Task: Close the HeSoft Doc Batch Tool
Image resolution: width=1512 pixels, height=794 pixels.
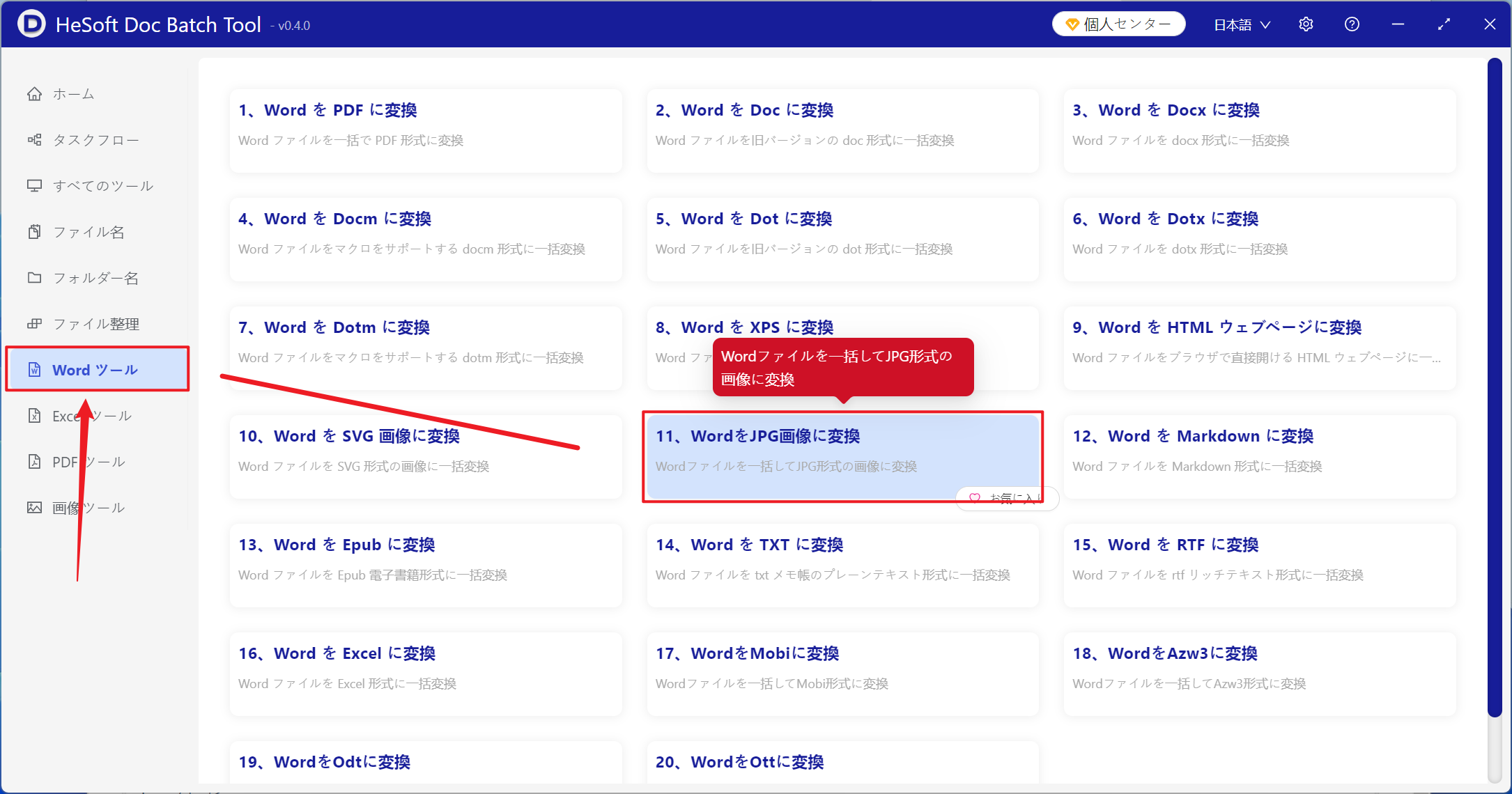Action: [1490, 24]
